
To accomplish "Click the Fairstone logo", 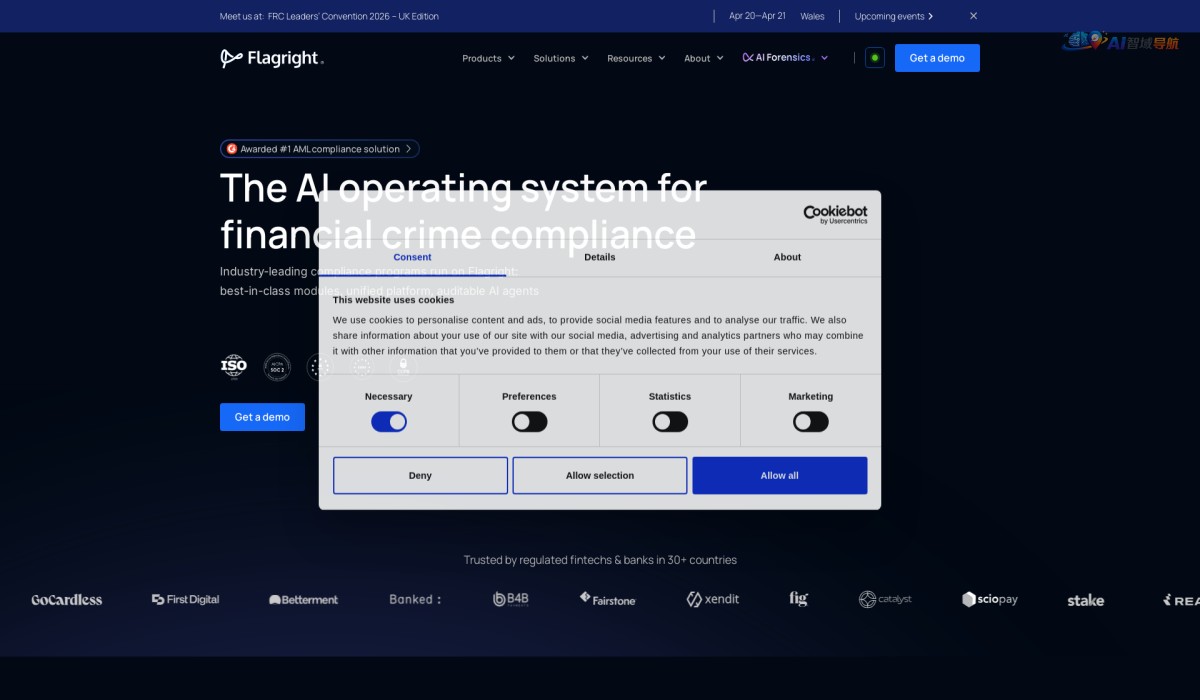I will click(607, 599).
